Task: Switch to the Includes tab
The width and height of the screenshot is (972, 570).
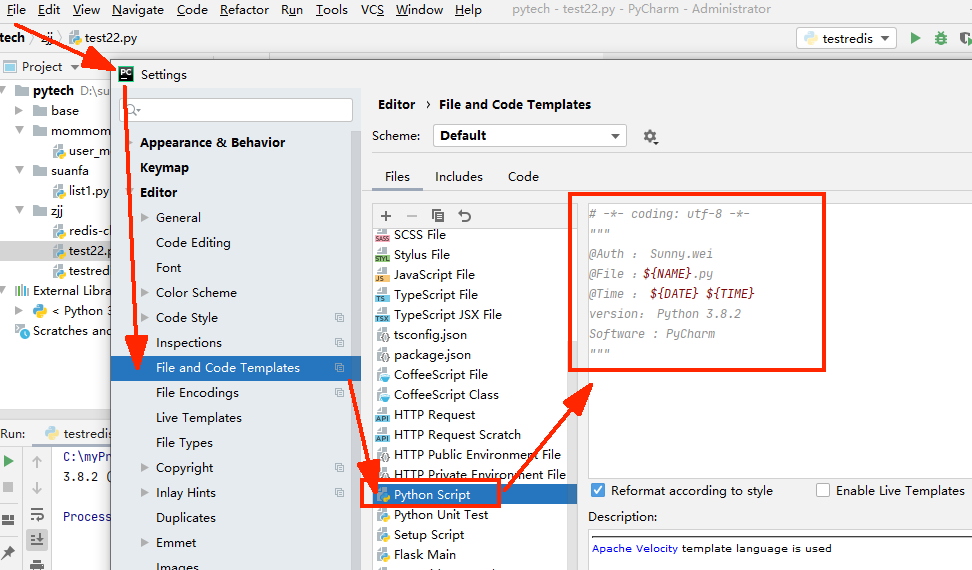Action: (459, 177)
